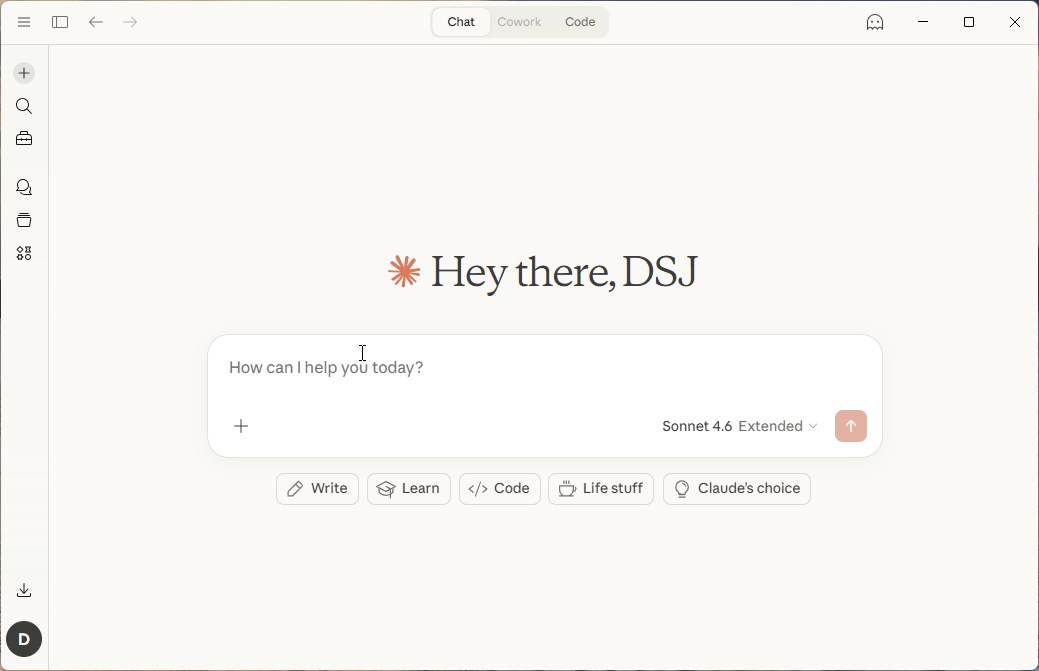Open the hamburger menu
Image resolution: width=1039 pixels, height=671 pixels.
[x=24, y=22]
